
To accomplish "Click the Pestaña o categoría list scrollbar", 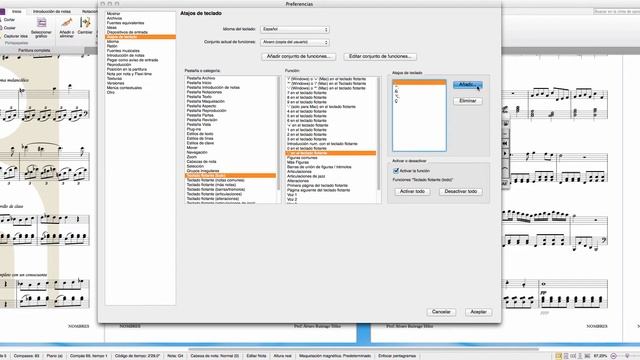I will pos(279,134).
